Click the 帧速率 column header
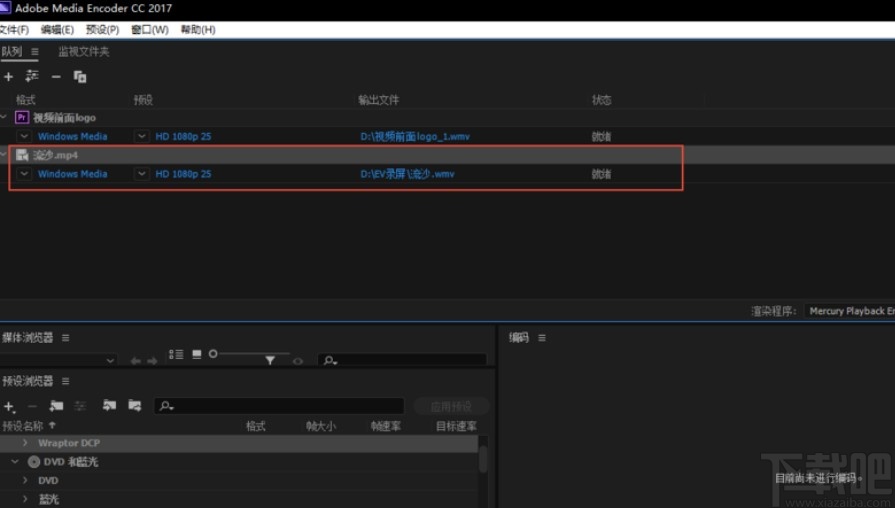The width and height of the screenshot is (895, 508). 386,426
